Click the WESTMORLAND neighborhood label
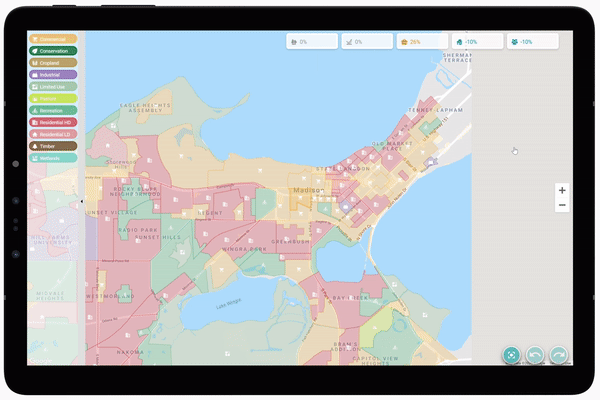The image size is (600, 400). (x=111, y=296)
